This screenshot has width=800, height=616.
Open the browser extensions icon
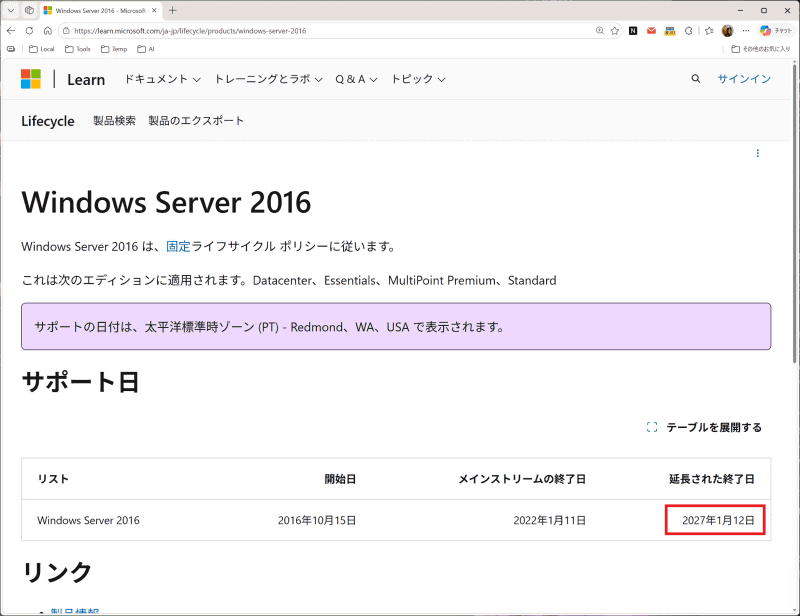[x=689, y=31]
